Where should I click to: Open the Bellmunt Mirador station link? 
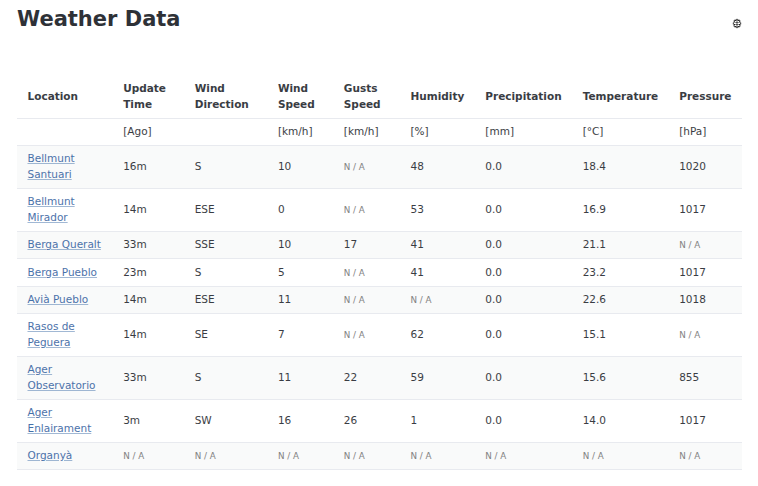coord(50,209)
